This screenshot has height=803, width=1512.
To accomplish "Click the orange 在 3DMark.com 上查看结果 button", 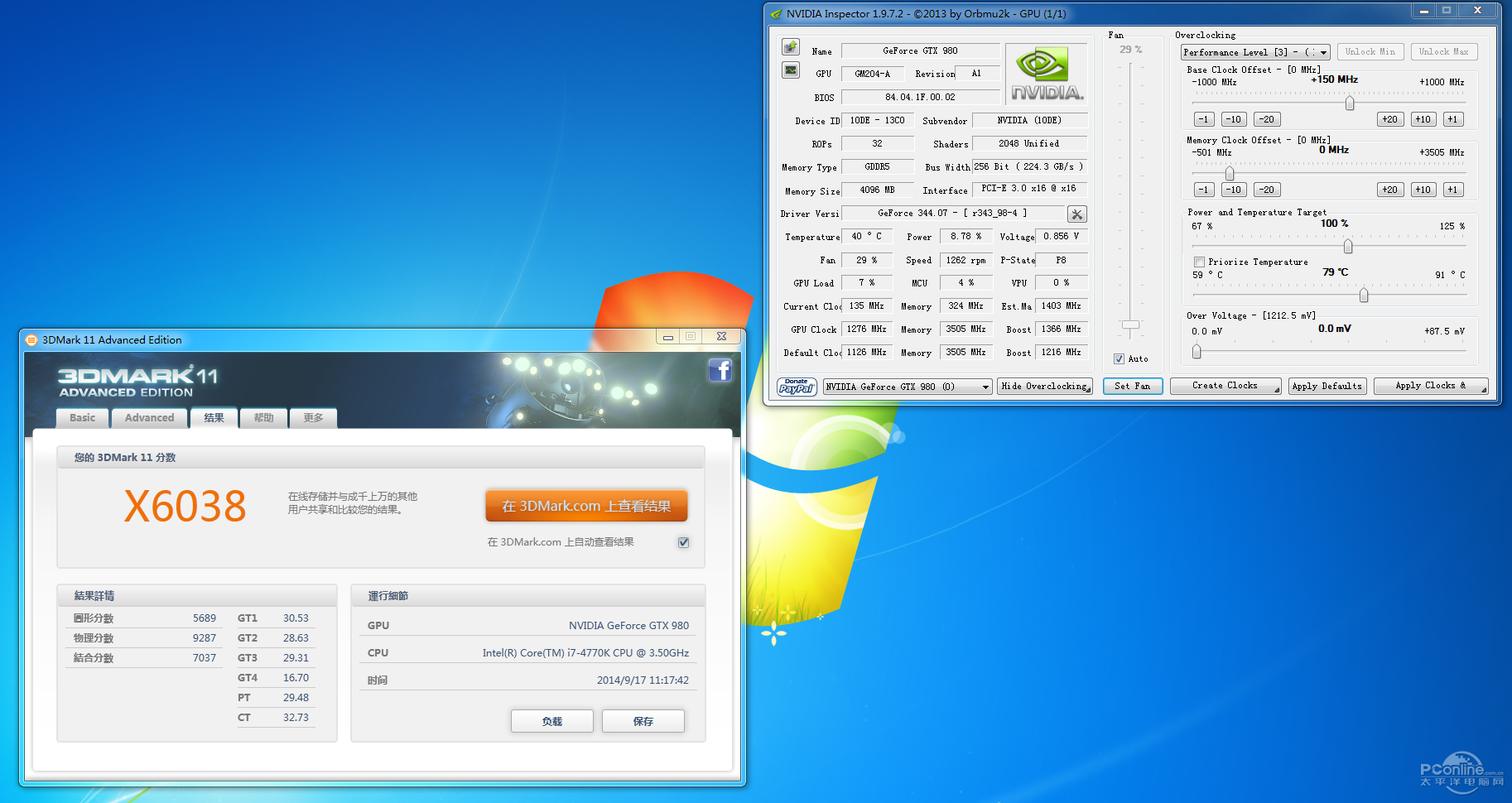I will click(586, 506).
